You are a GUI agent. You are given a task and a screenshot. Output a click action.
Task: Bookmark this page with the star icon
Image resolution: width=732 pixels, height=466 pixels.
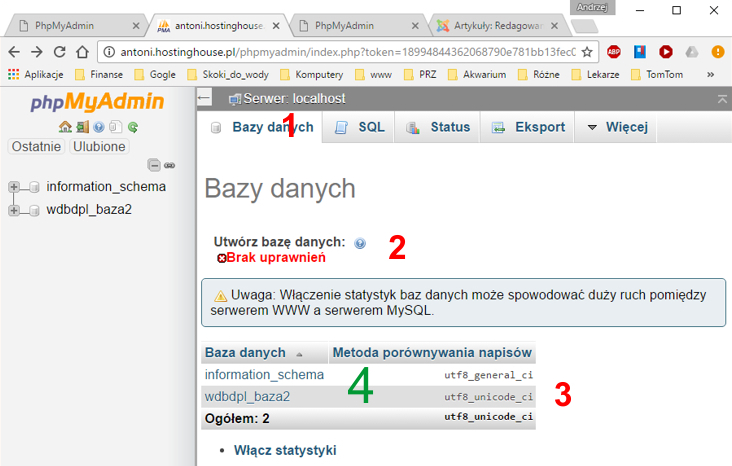tap(587, 52)
